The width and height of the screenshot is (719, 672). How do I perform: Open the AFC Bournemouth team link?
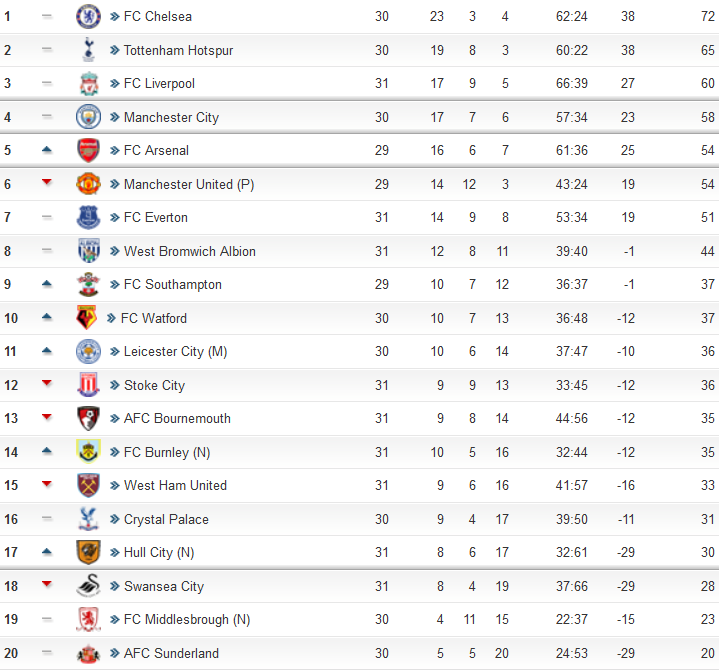pyautogui.click(x=177, y=419)
